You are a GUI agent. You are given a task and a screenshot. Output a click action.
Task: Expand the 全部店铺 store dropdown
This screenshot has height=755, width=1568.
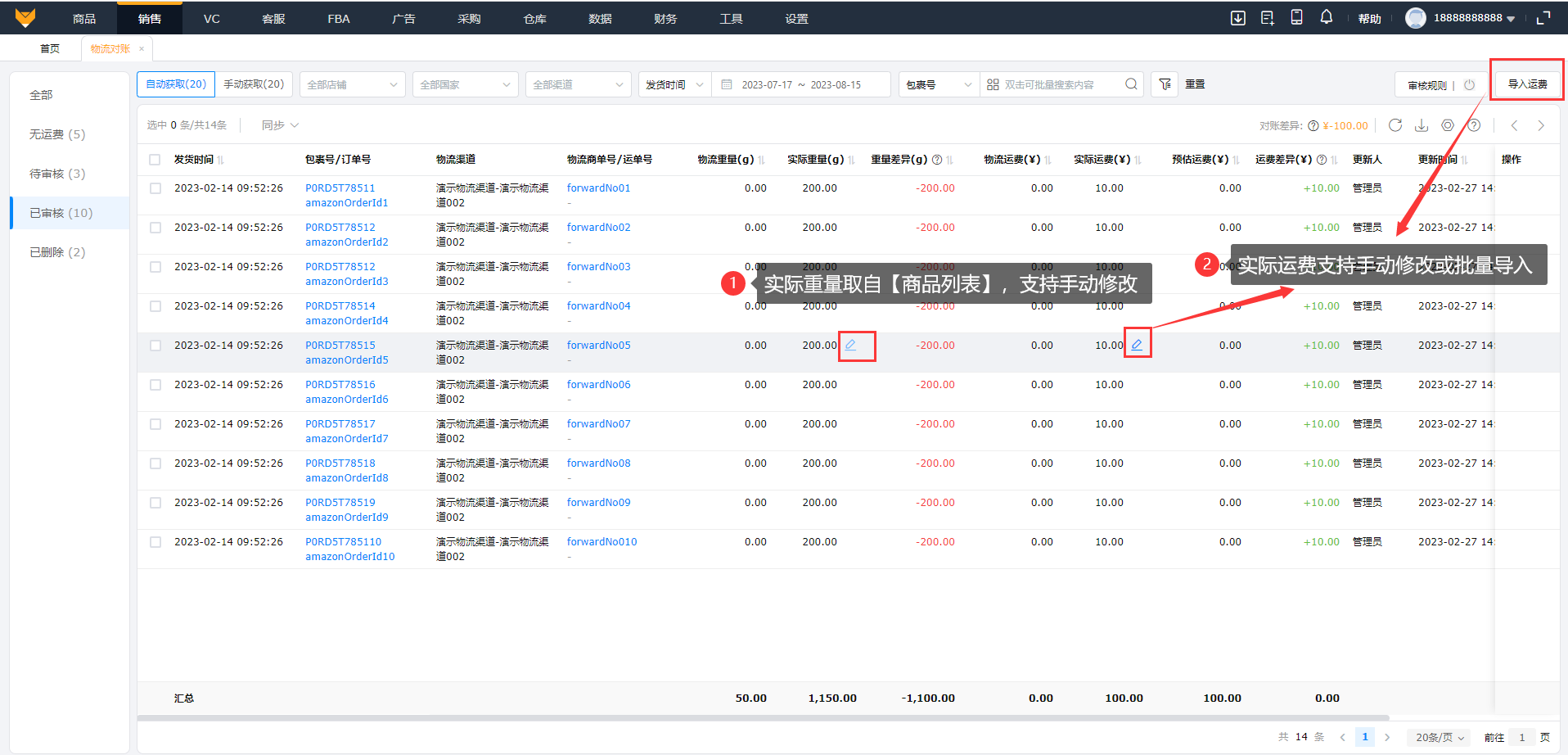[352, 84]
